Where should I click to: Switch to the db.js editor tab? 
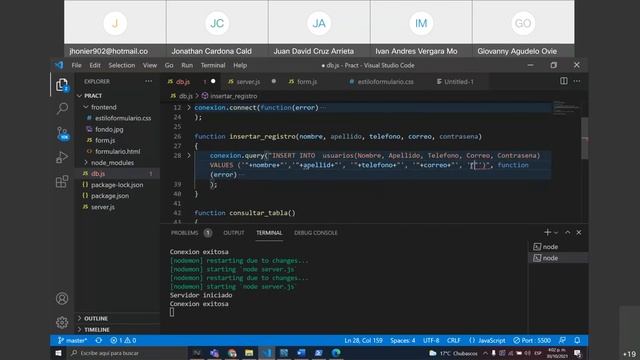click(x=191, y=82)
